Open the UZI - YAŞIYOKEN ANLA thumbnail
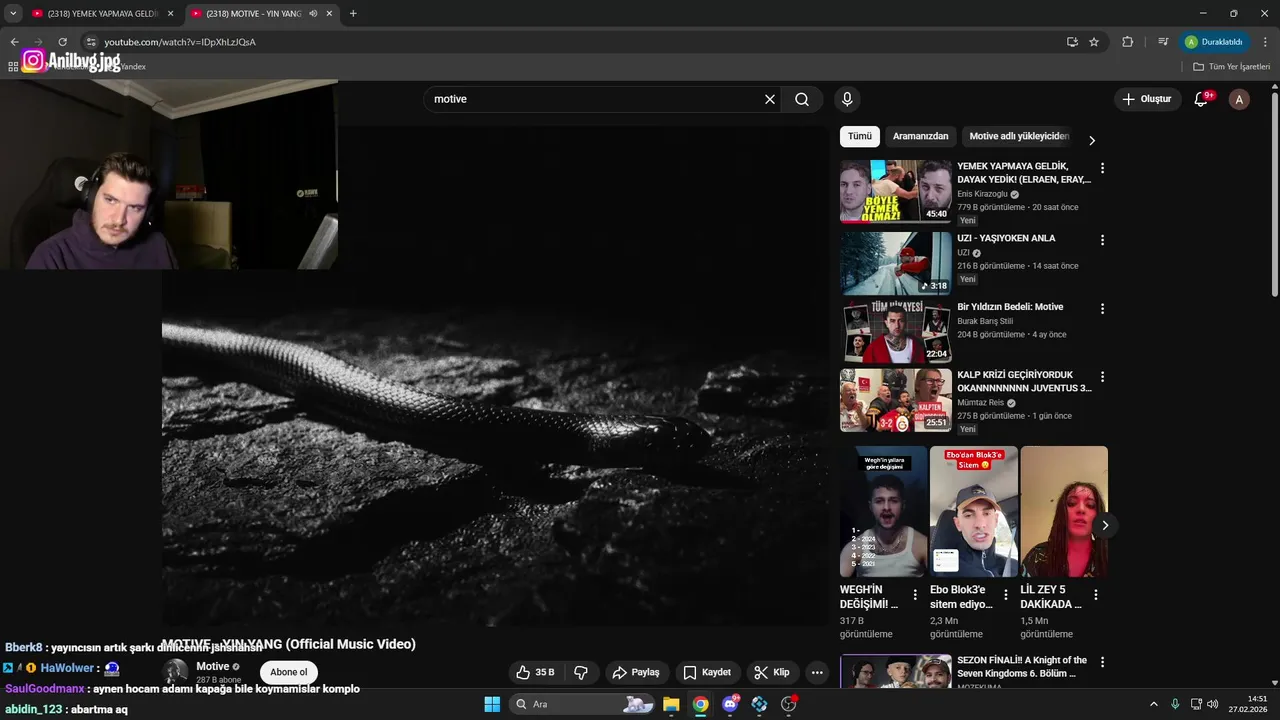 tap(896, 263)
